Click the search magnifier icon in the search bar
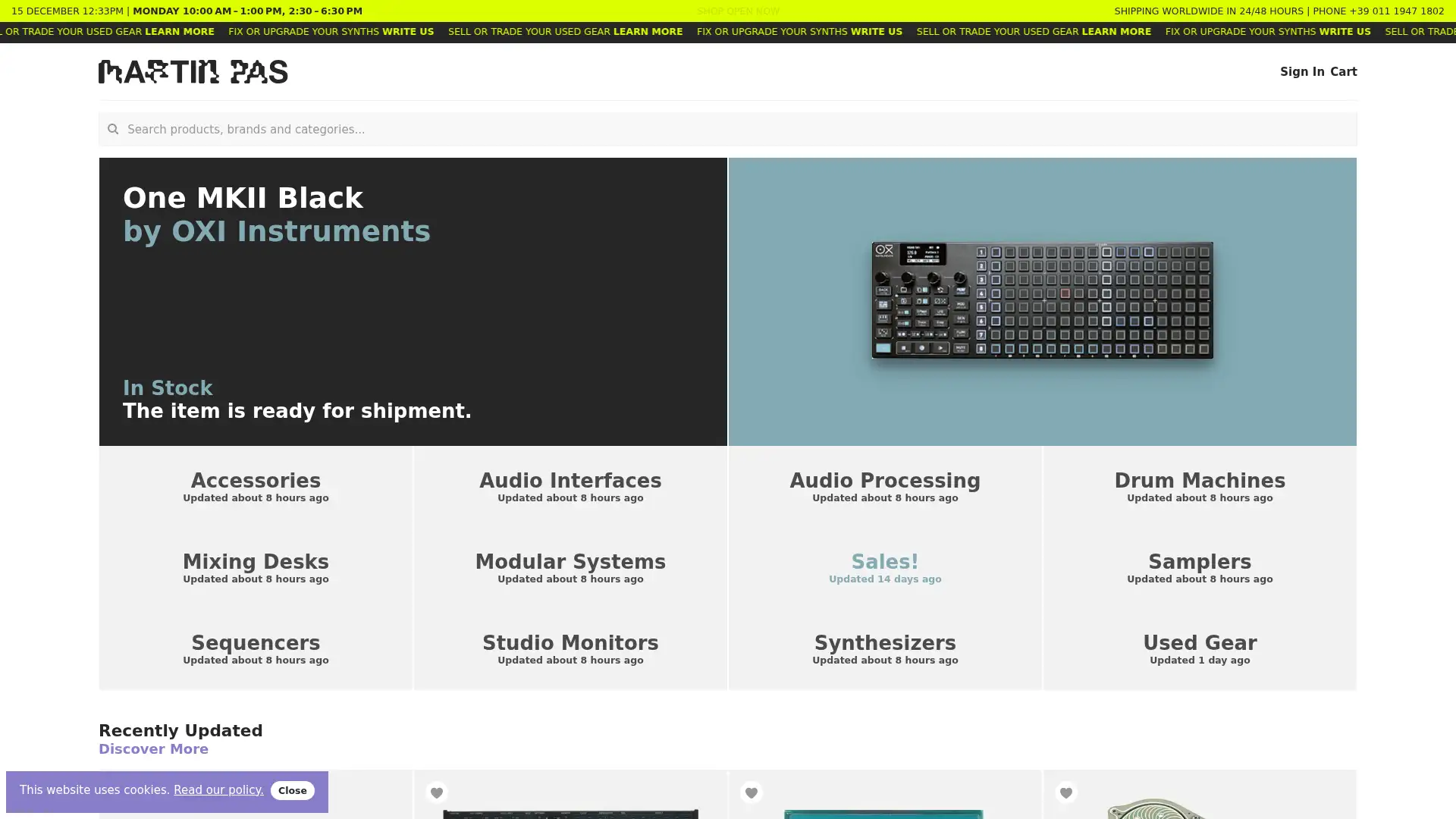 tap(112, 129)
